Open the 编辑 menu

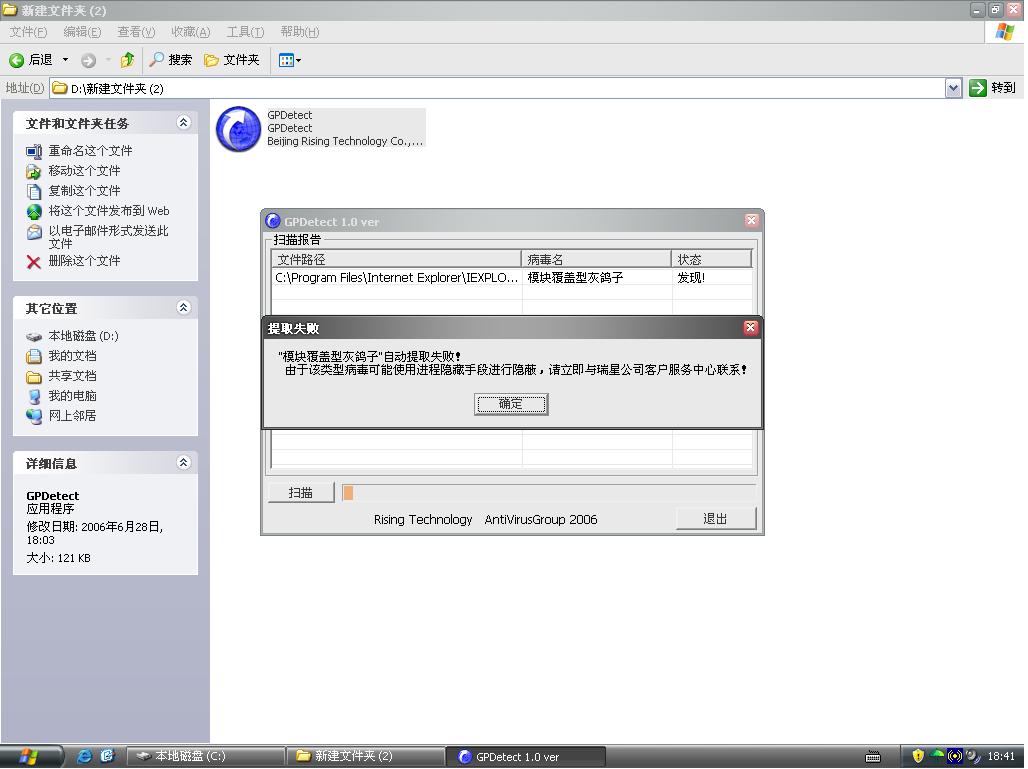[x=82, y=32]
